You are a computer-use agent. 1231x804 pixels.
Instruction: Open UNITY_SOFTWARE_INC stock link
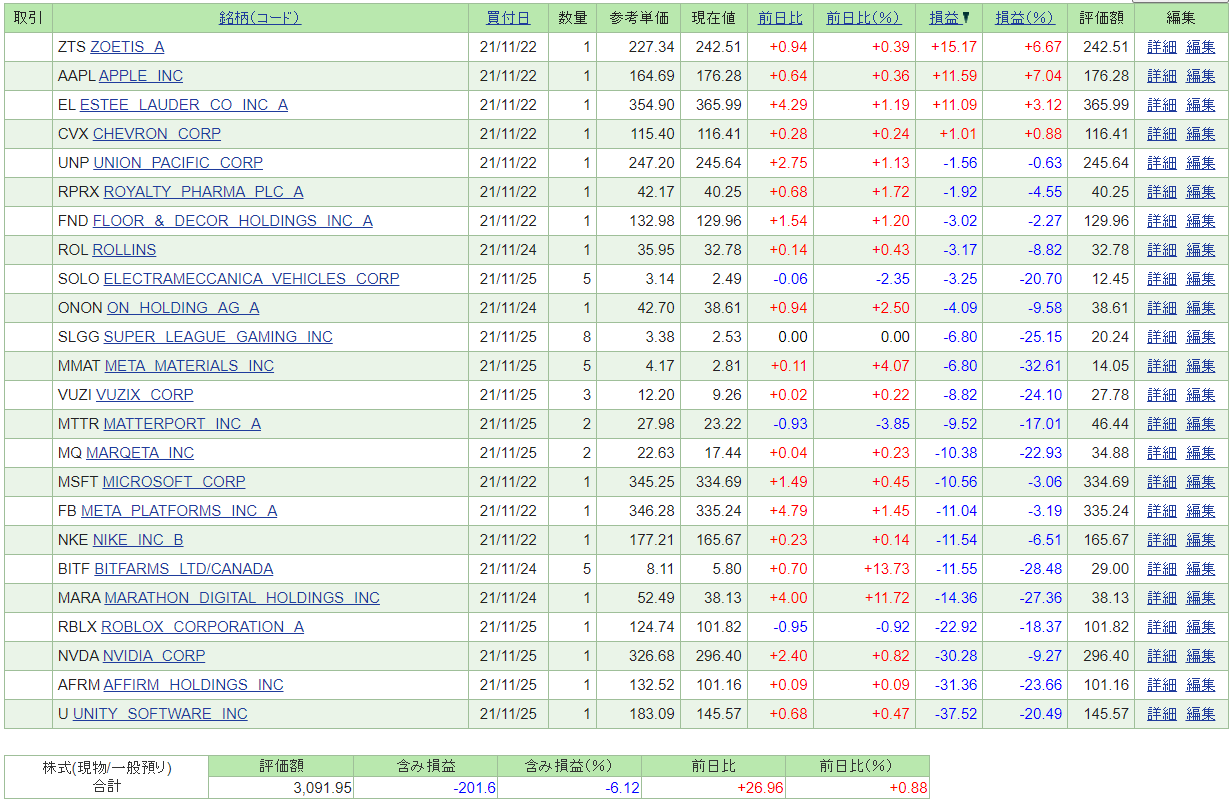[160, 714]
